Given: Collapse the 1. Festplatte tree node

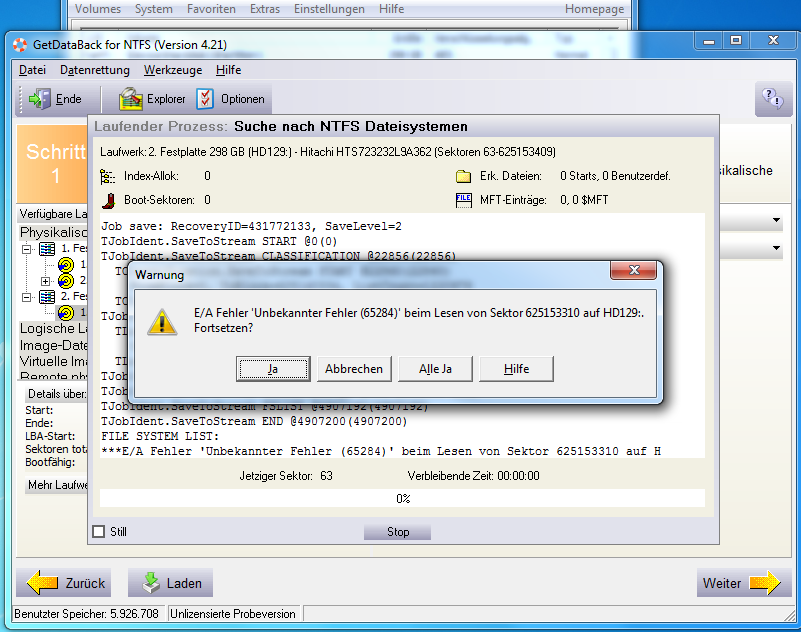Looking at the screenshot, I should (x=27, y=249).
